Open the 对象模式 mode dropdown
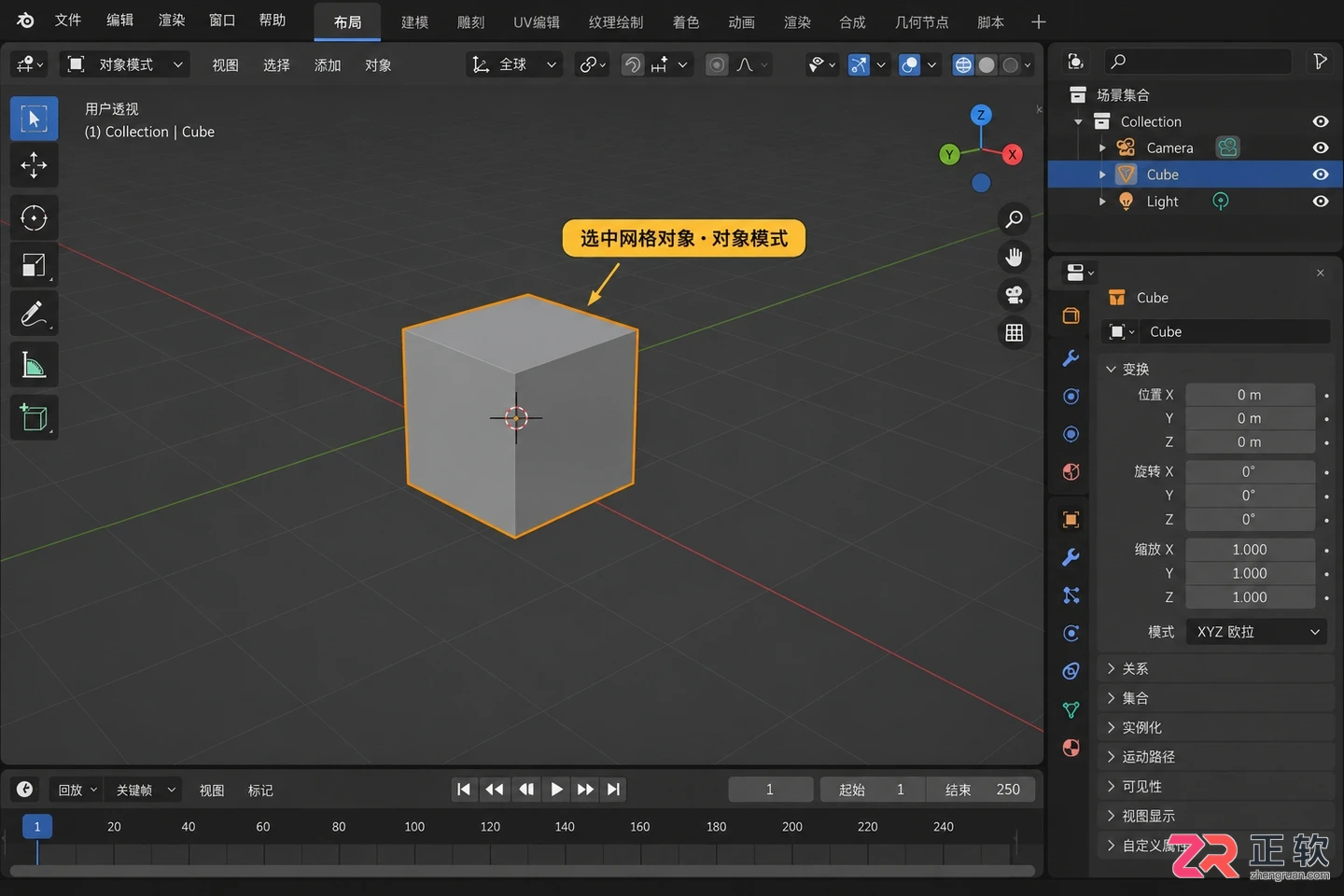This screenshot has height=896, width=1344. 125,64
